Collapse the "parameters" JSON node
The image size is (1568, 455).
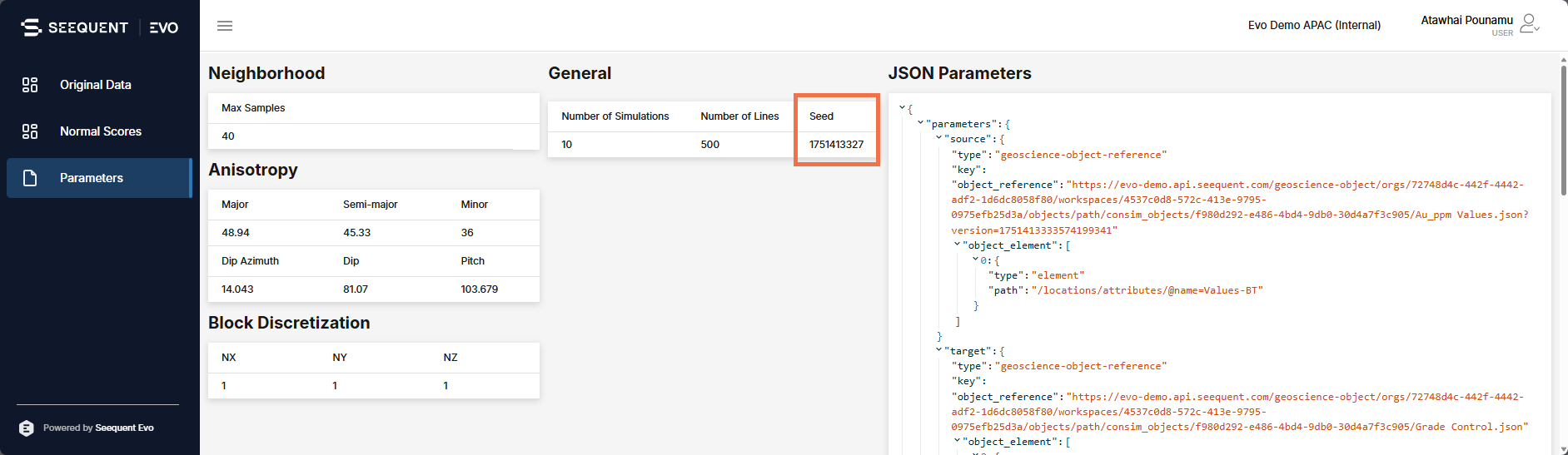tap(920, 123)
